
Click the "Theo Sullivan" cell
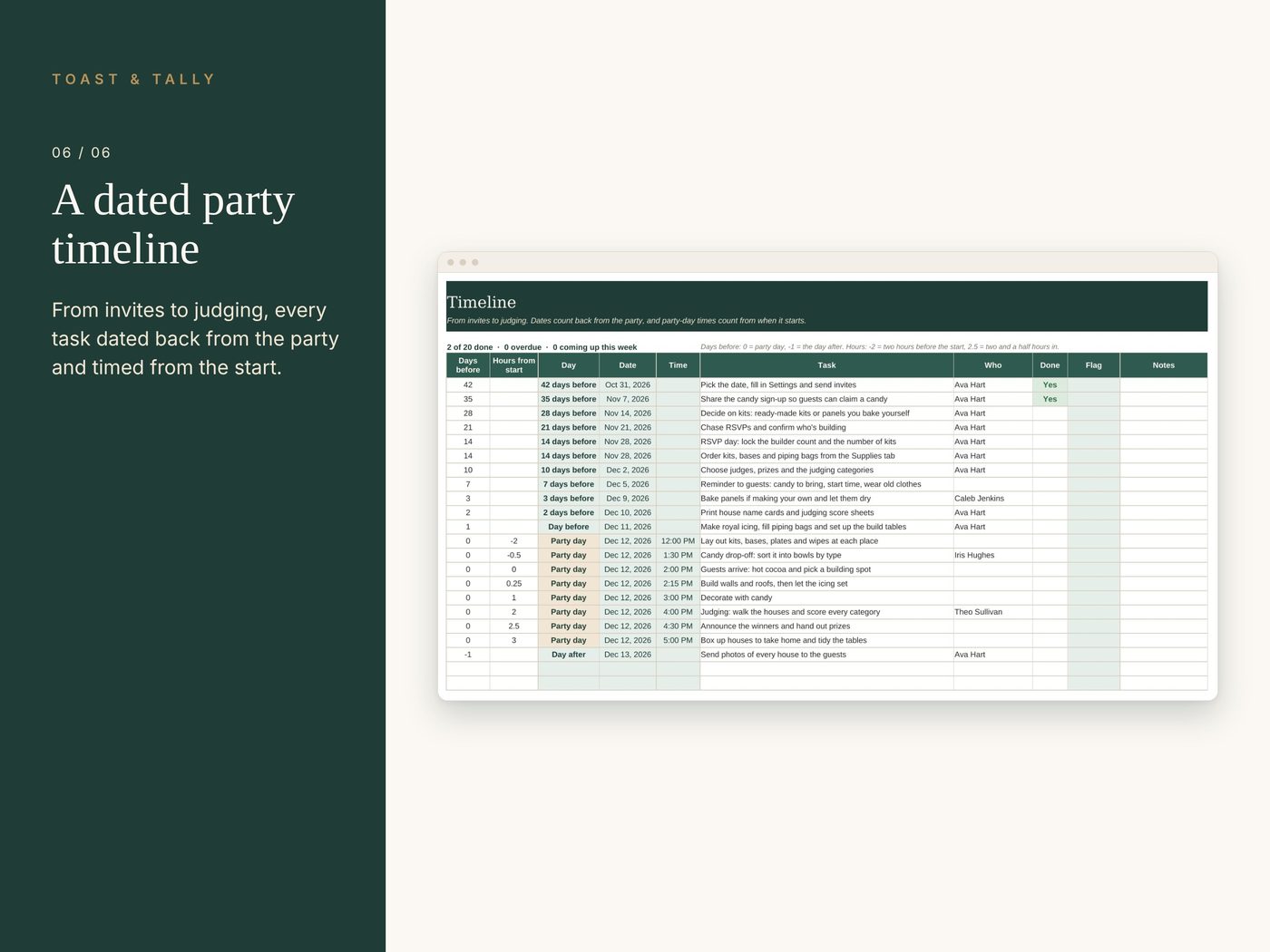[992, 612]
